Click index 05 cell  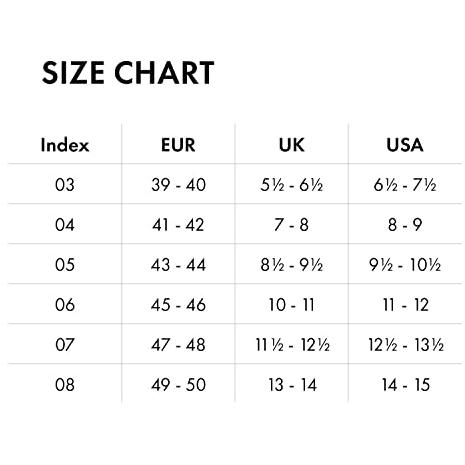point(65,265)
